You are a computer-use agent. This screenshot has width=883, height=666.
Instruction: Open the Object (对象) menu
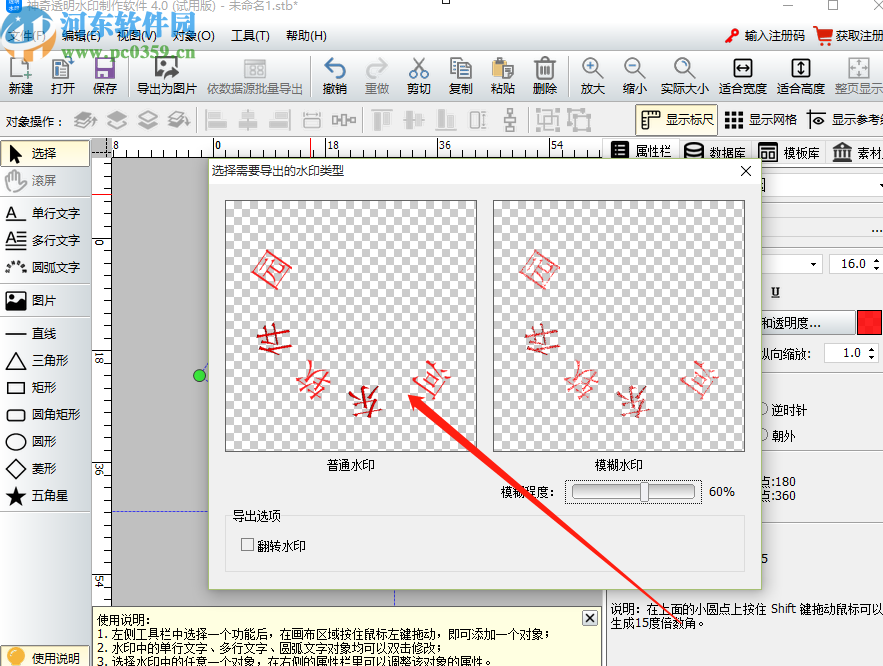click(193, 35)
